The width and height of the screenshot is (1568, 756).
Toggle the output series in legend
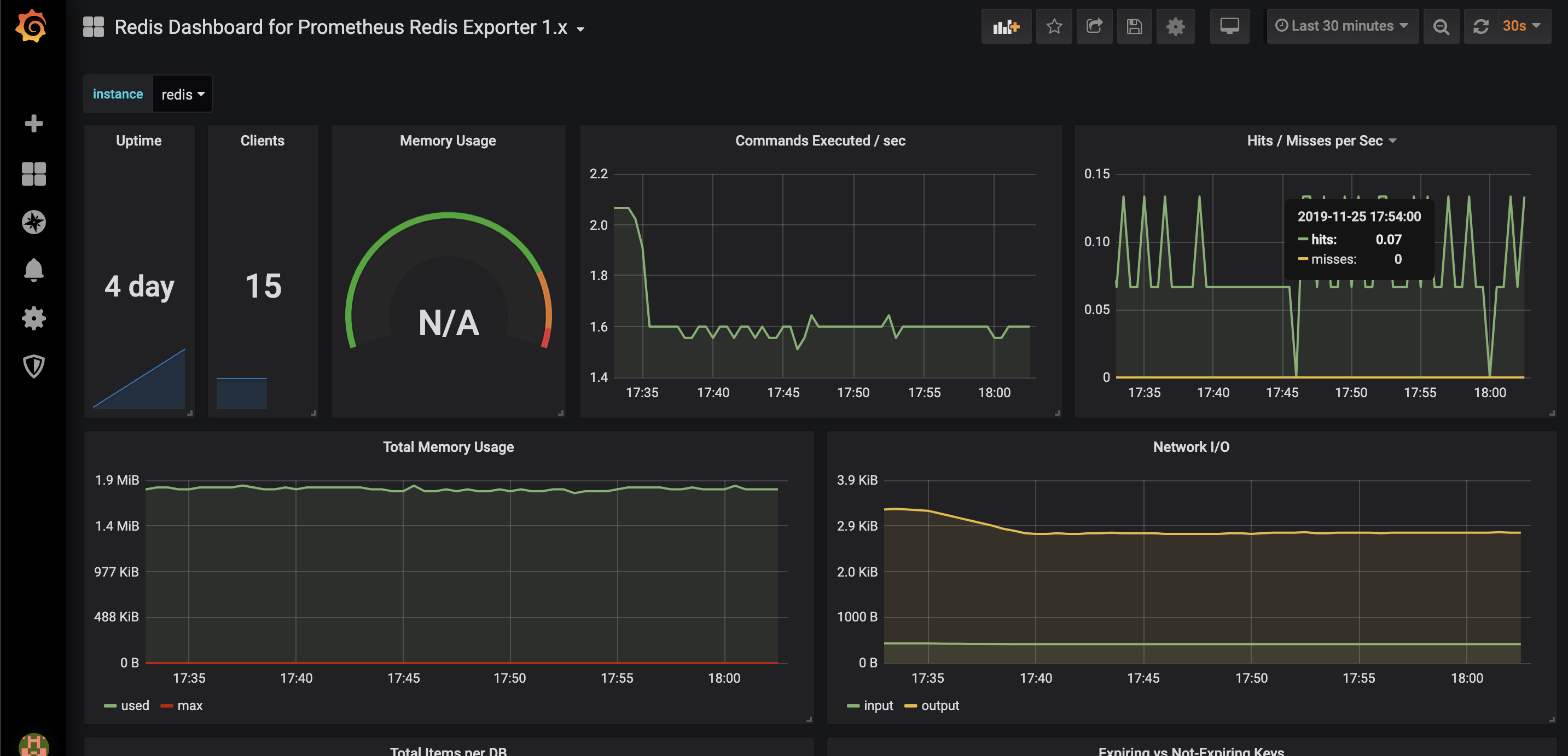click(x=932, y=706)
